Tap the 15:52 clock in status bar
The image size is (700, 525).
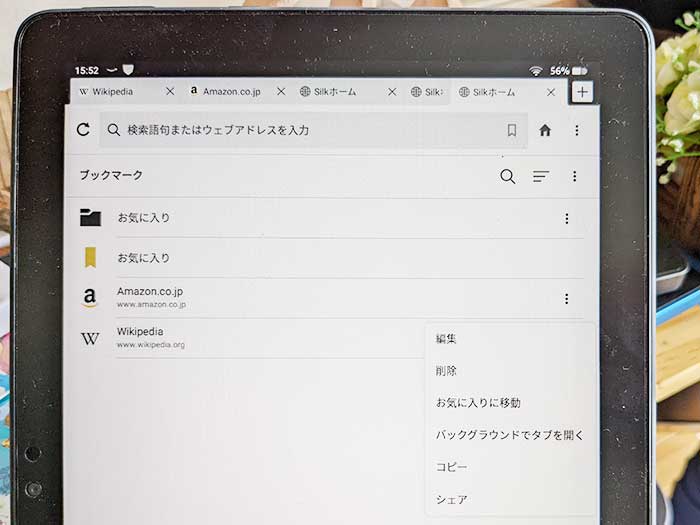coord(87,71)
